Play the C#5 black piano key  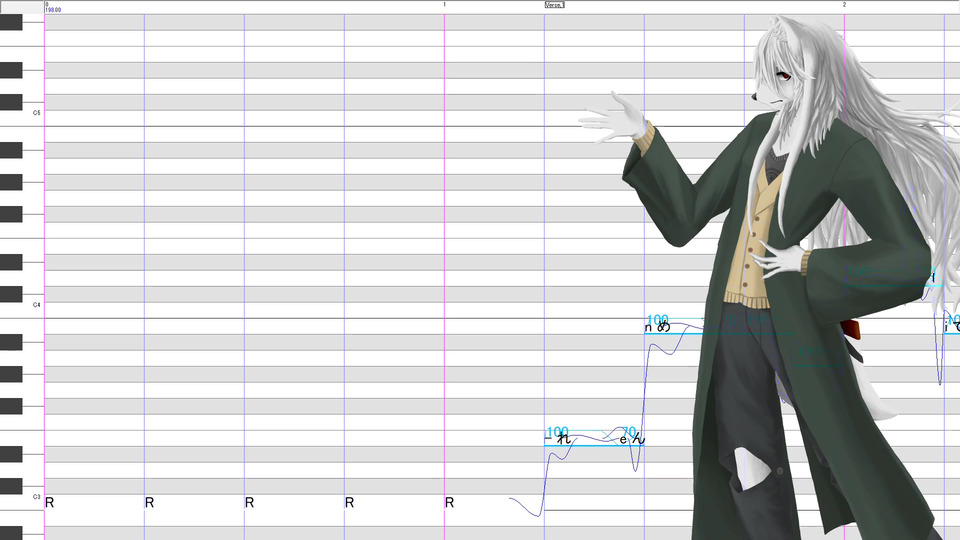click(x=11, y=102)
